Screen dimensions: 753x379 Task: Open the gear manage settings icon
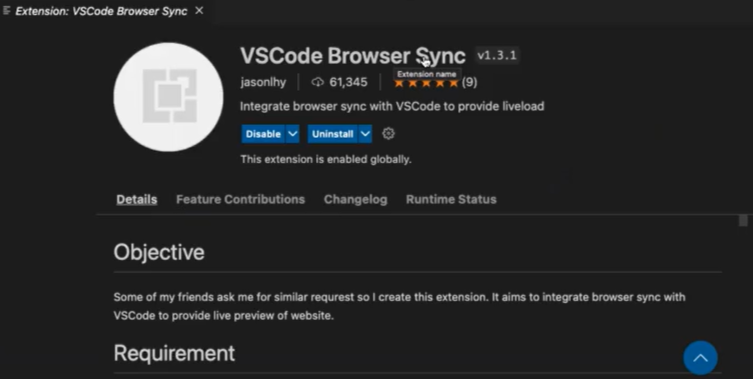(389, 134)
